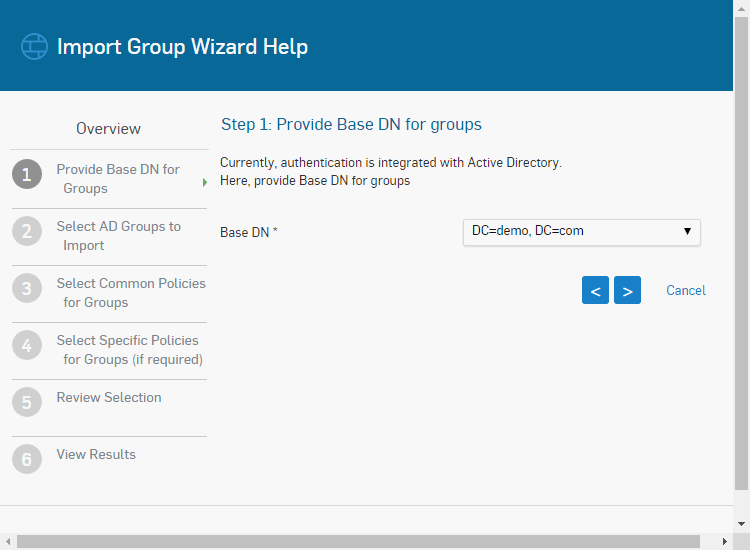Image resolution: width=750 pixels, height=550 pixels.
Task: Advance to the next step with the > button
Action: (x=628, y=290)
